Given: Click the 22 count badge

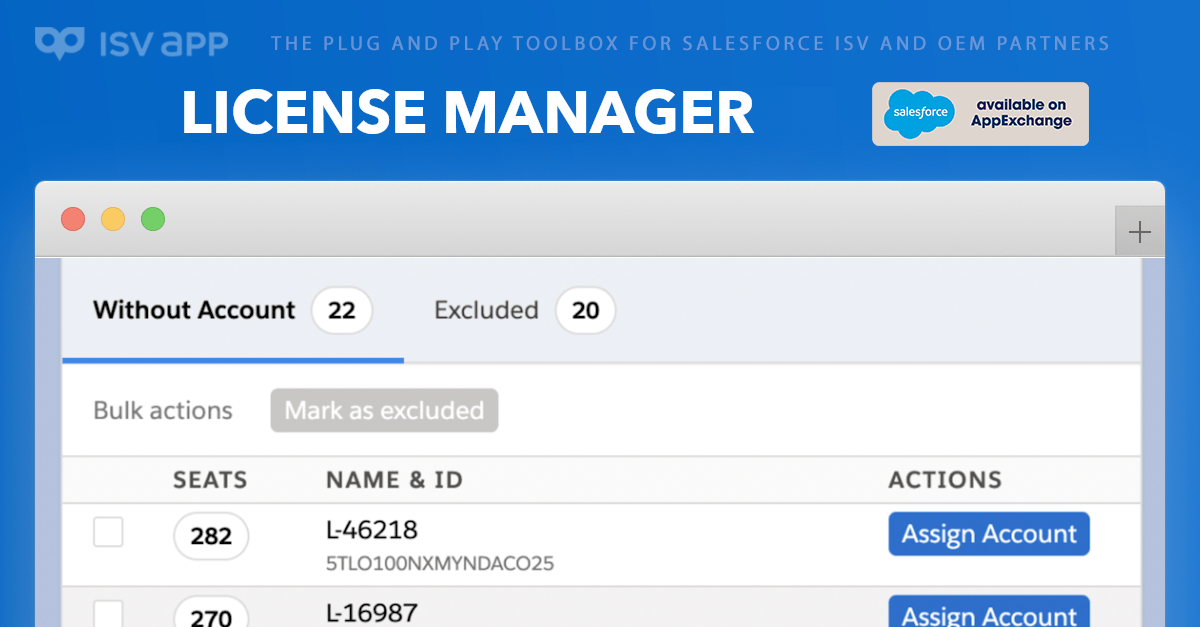Looking at the screenshot, I should tap(342, 310).
